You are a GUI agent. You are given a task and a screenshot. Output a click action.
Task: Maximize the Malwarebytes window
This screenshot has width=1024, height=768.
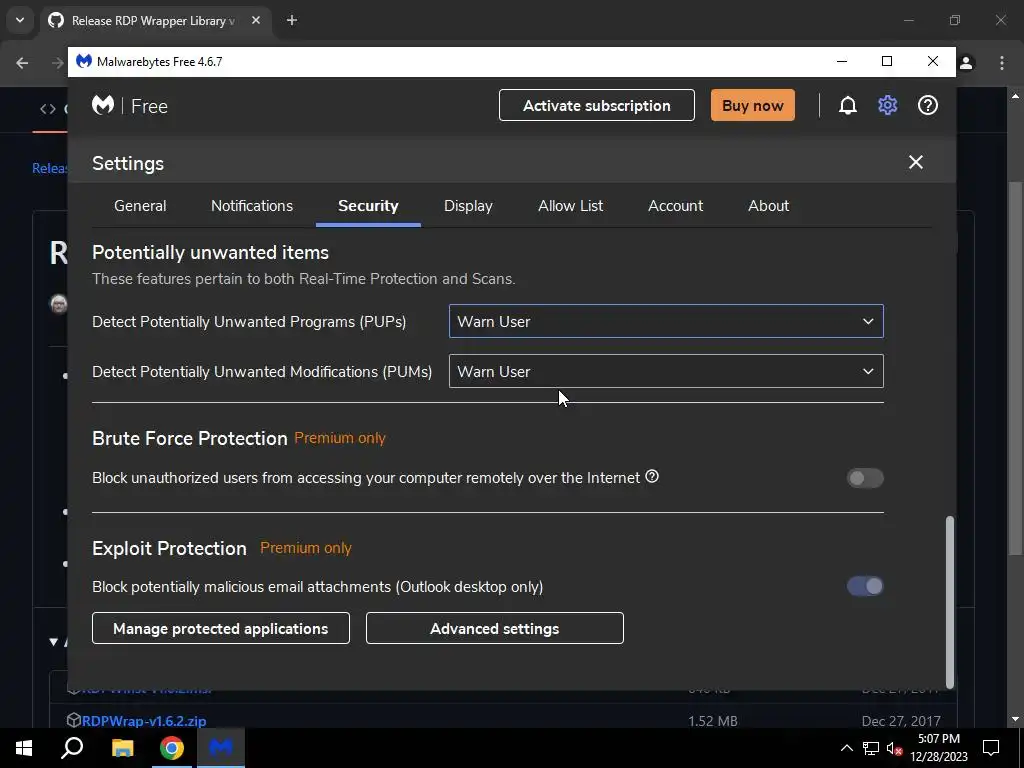887,61
